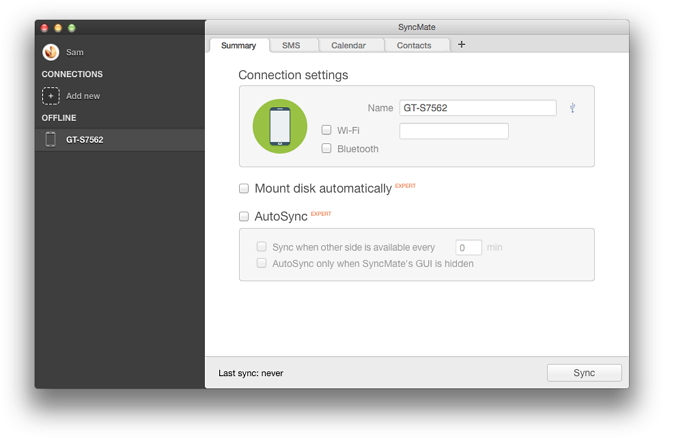Image resolution: width=700 pixels, height=441 pixels.
Task: Click the Name input field
Action: point(478,108)
